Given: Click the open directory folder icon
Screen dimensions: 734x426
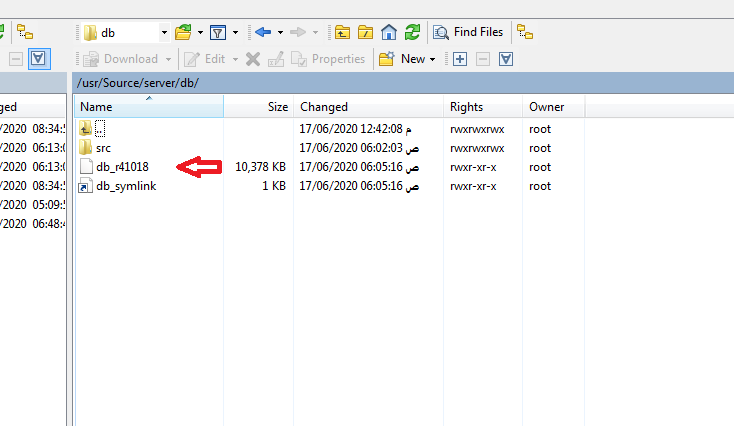Looking at the screenshot, I should [183, 32].
